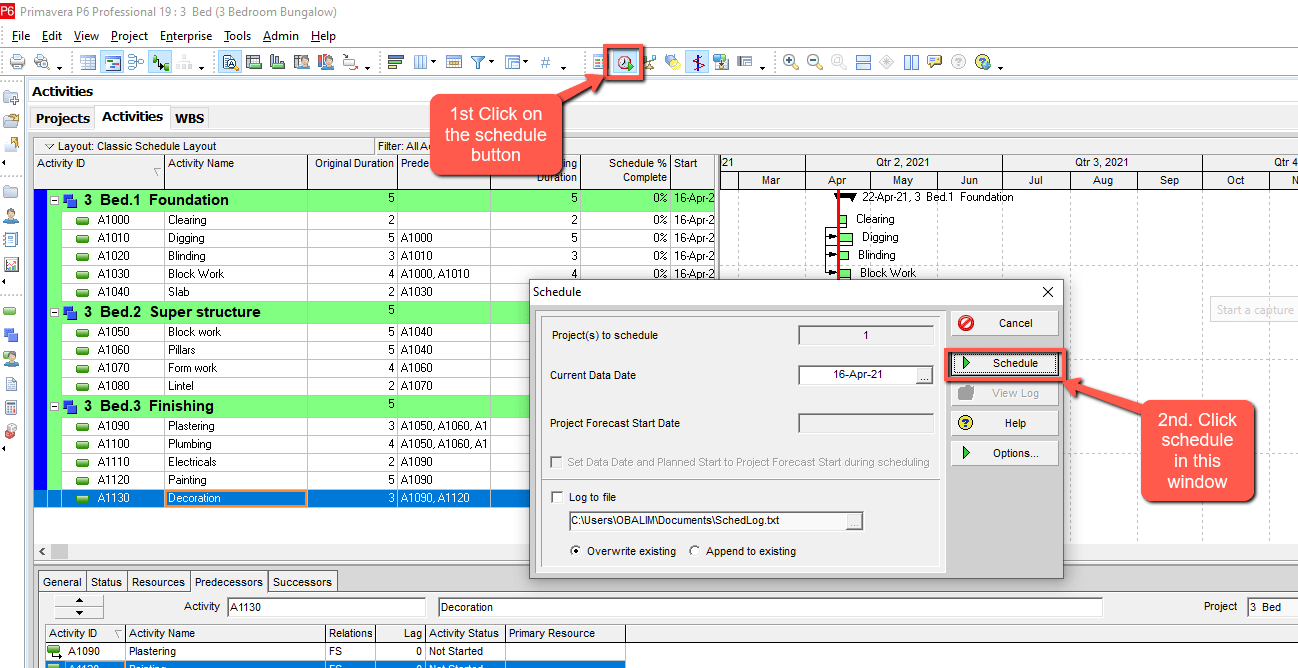Image resolution: width=1298 pixels, height=668 pixels.
Task: Open the Current Data Date picker button
Action: tap(924, 375)
